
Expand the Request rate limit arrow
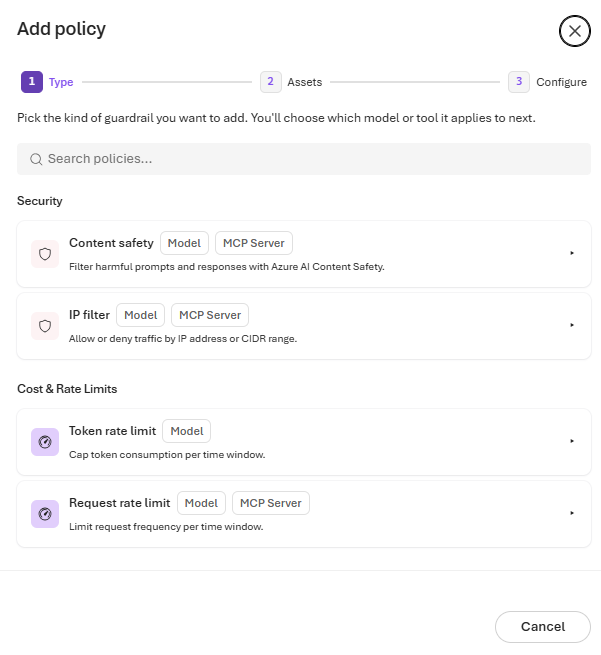tap(572, 513)
